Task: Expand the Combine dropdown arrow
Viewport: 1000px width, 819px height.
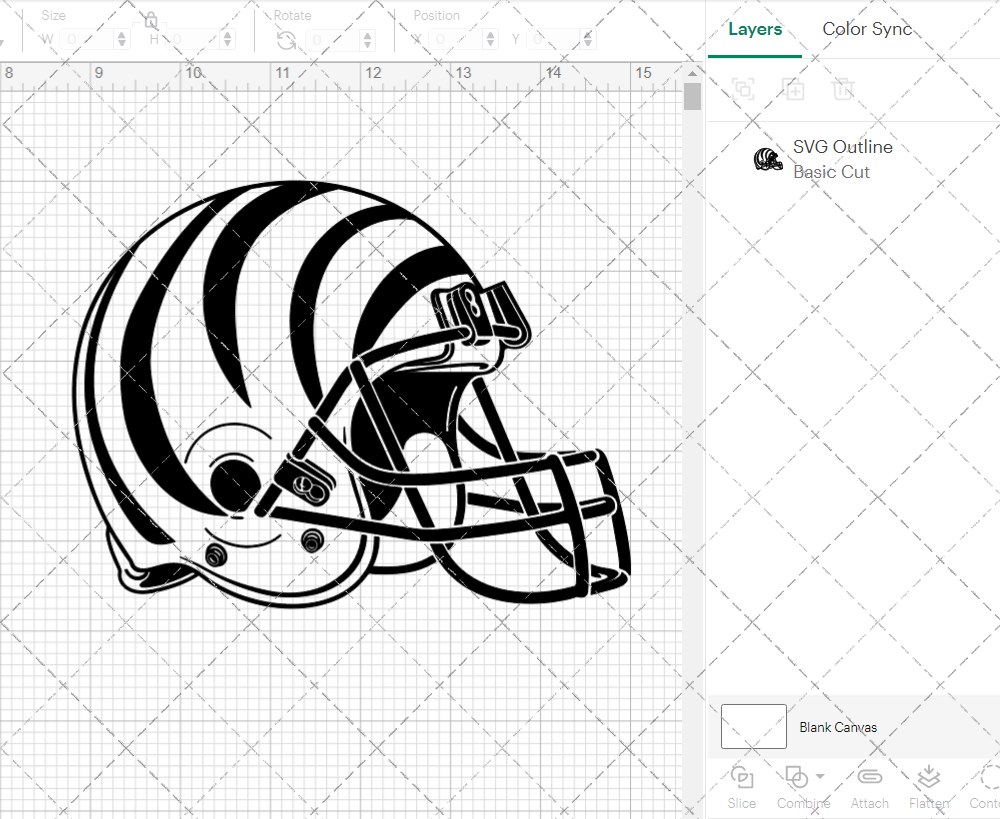Action: (820, 776)
